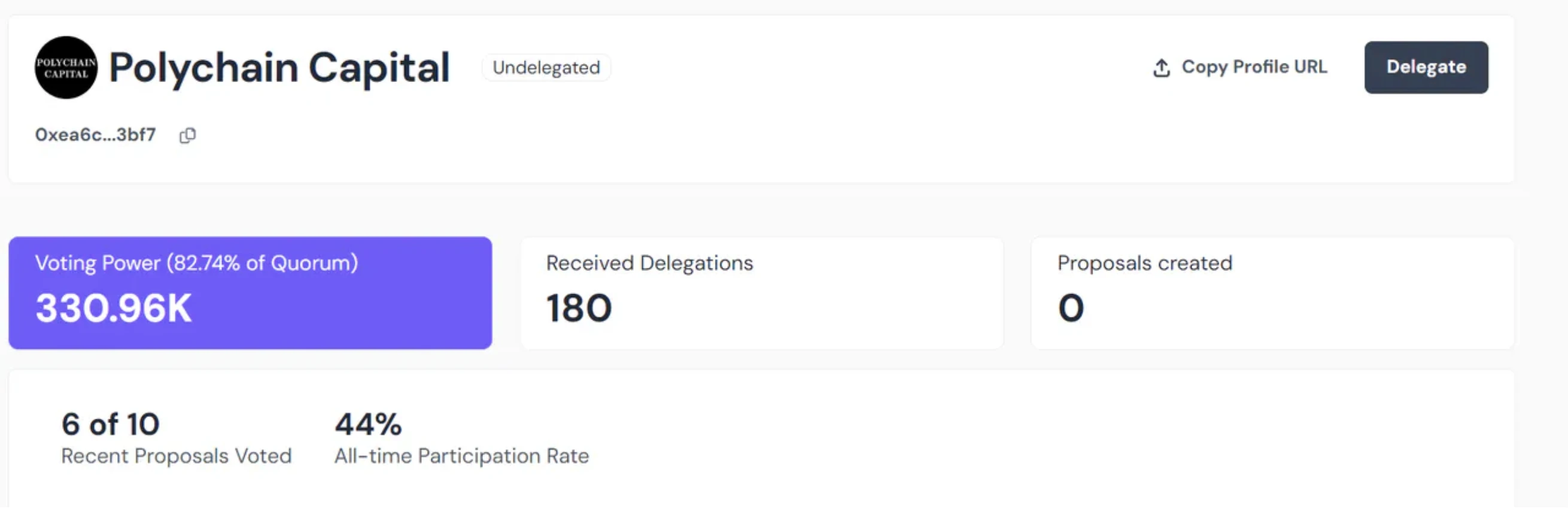Click the 44% participation figure

point(368,425)
